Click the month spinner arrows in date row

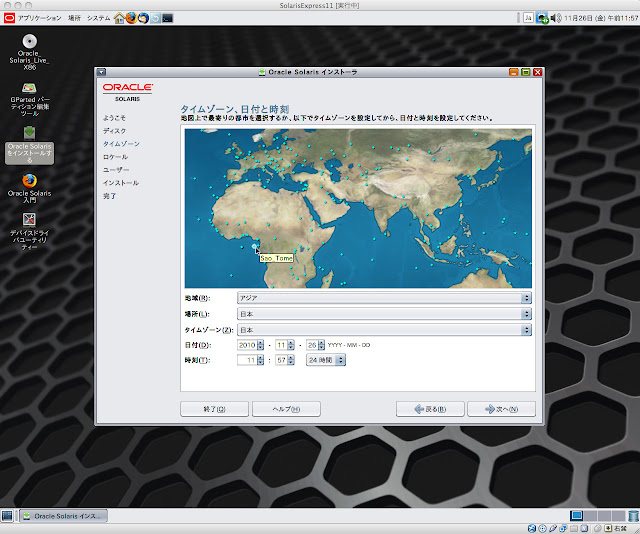[291, 345]
